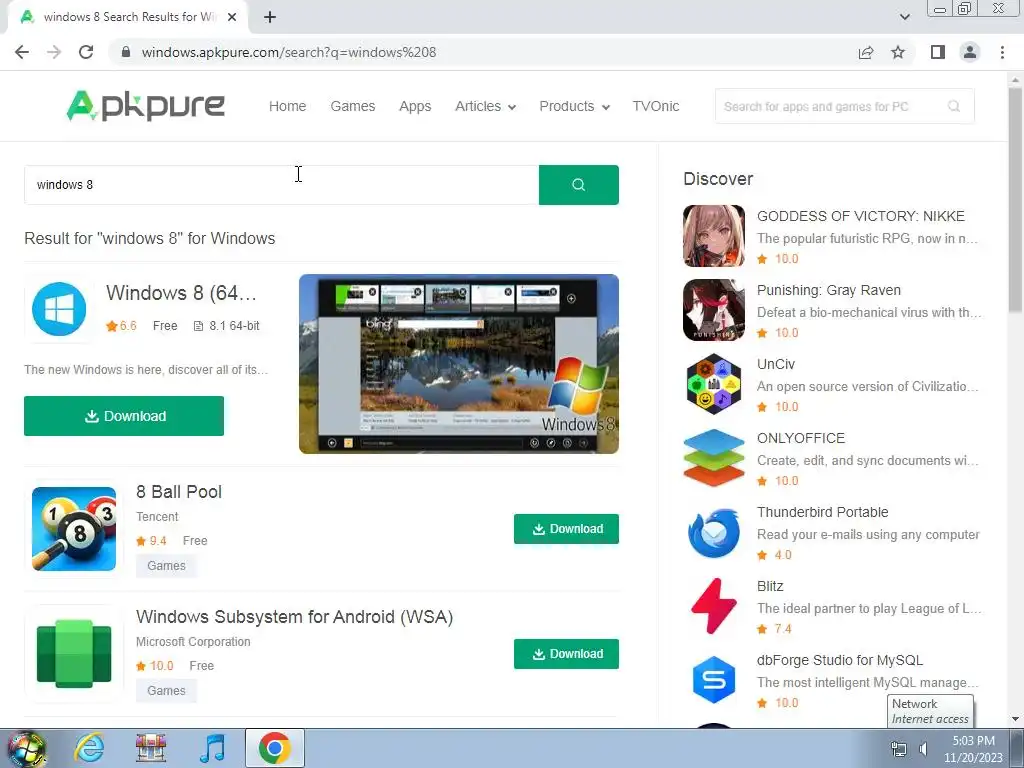
Task: Download Windows Subsystem for Android (WSA)
Action: pos(566,654)
